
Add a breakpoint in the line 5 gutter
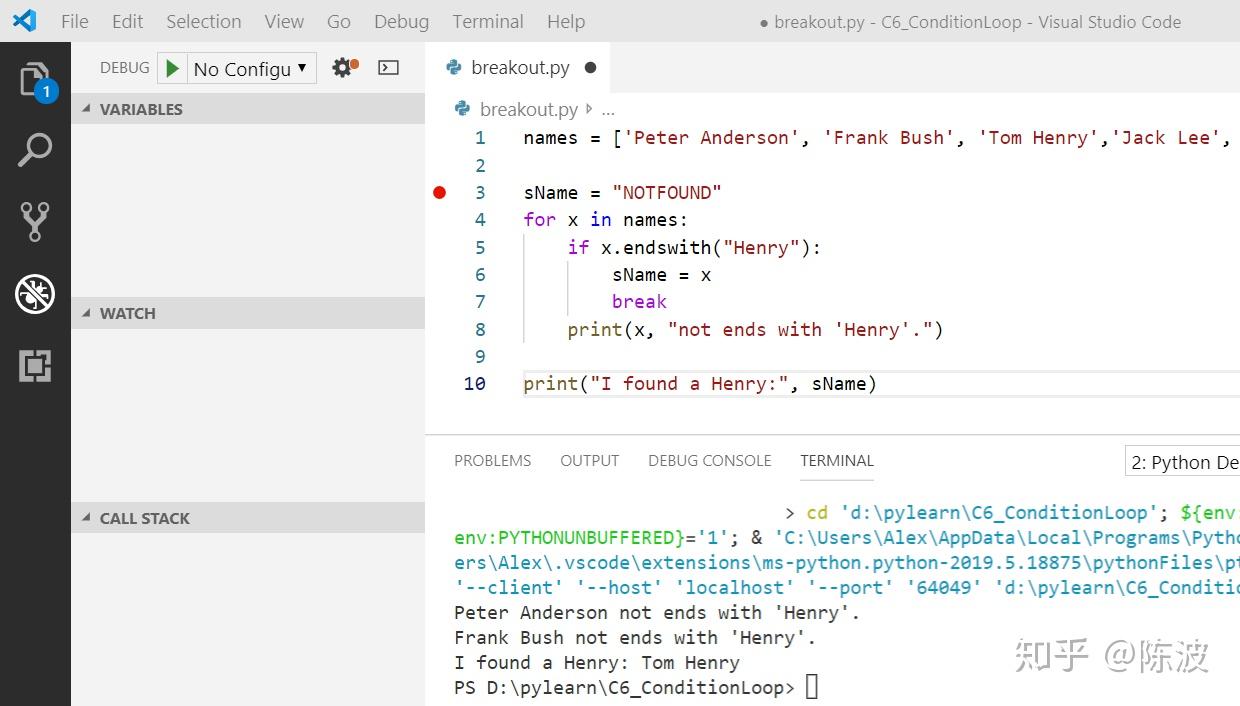pos(440,247)
